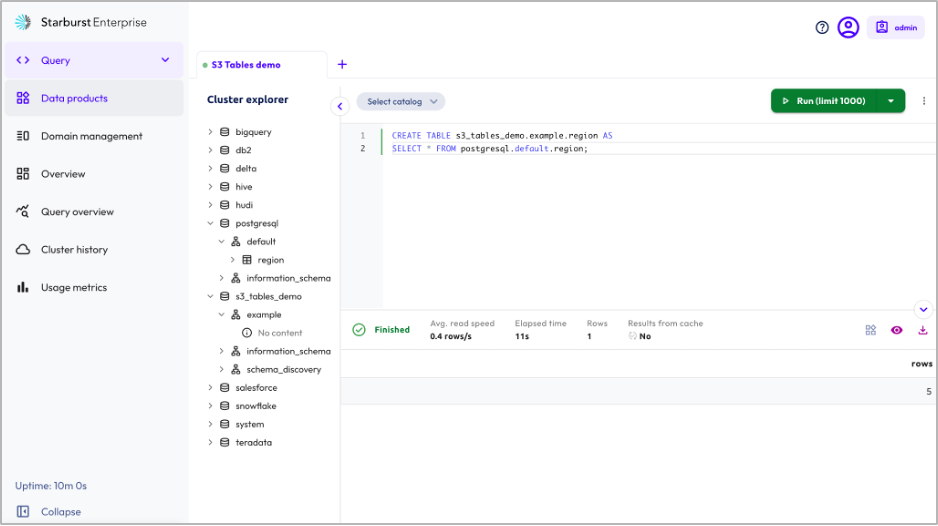This screenshot has height=526, width=938.
Task: Open the Run button dropdown arrow
Action: 891,101
